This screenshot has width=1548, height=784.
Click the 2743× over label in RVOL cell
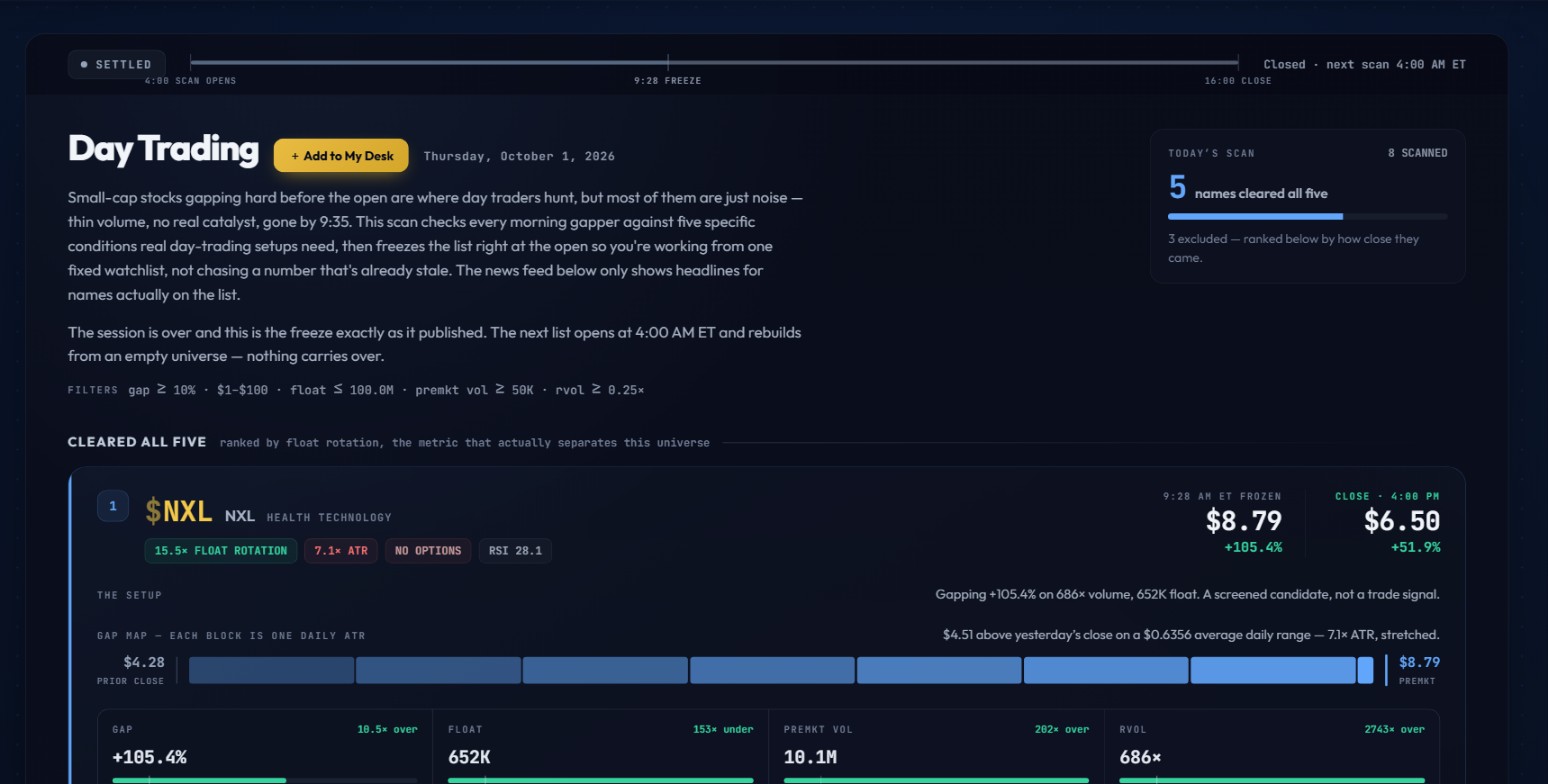[1394, 729]
